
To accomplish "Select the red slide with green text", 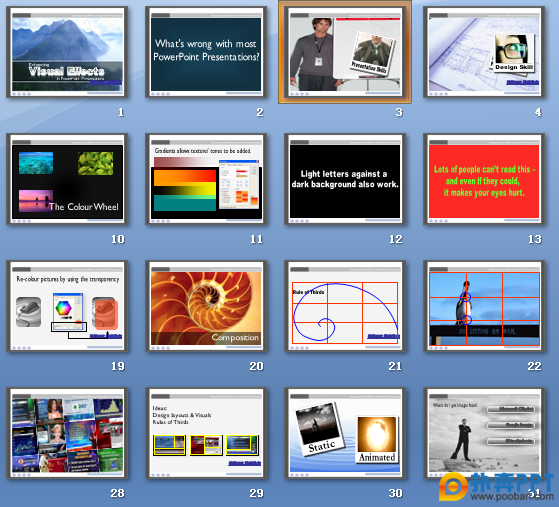I will point(484,179).
